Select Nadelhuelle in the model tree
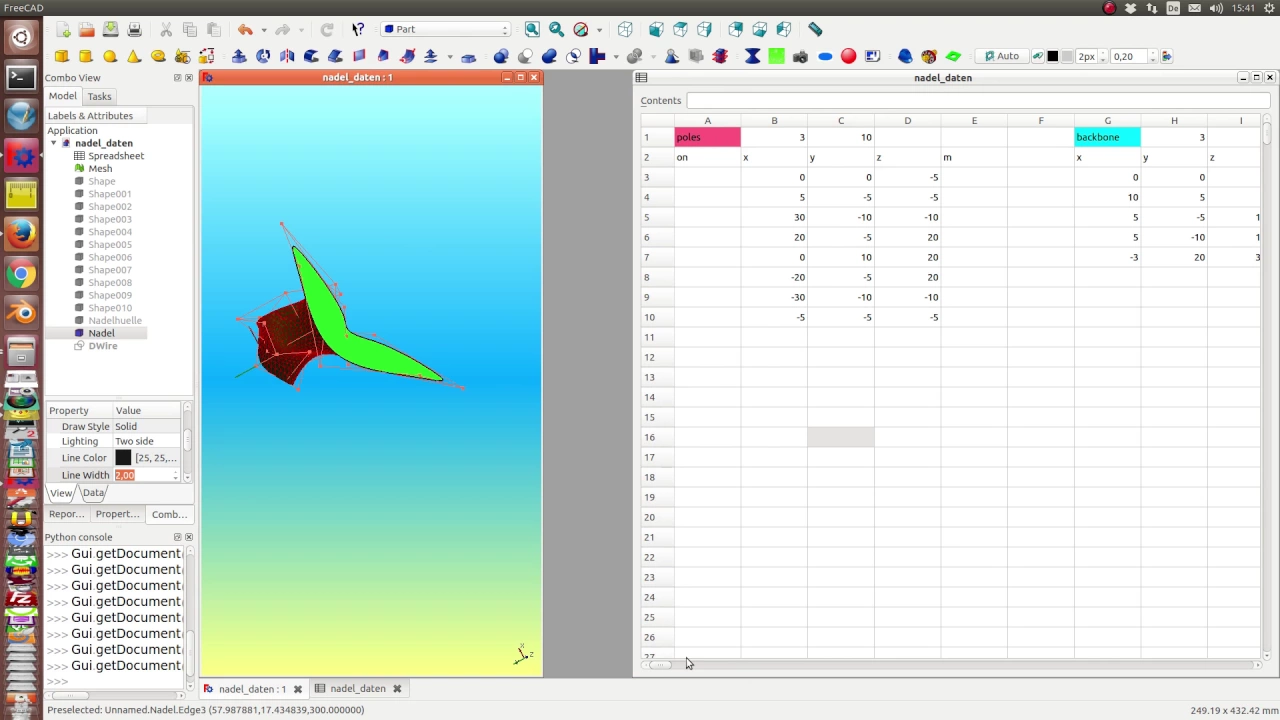The width and height of the screenshot is (1280, 720). [x=114, y=321]
